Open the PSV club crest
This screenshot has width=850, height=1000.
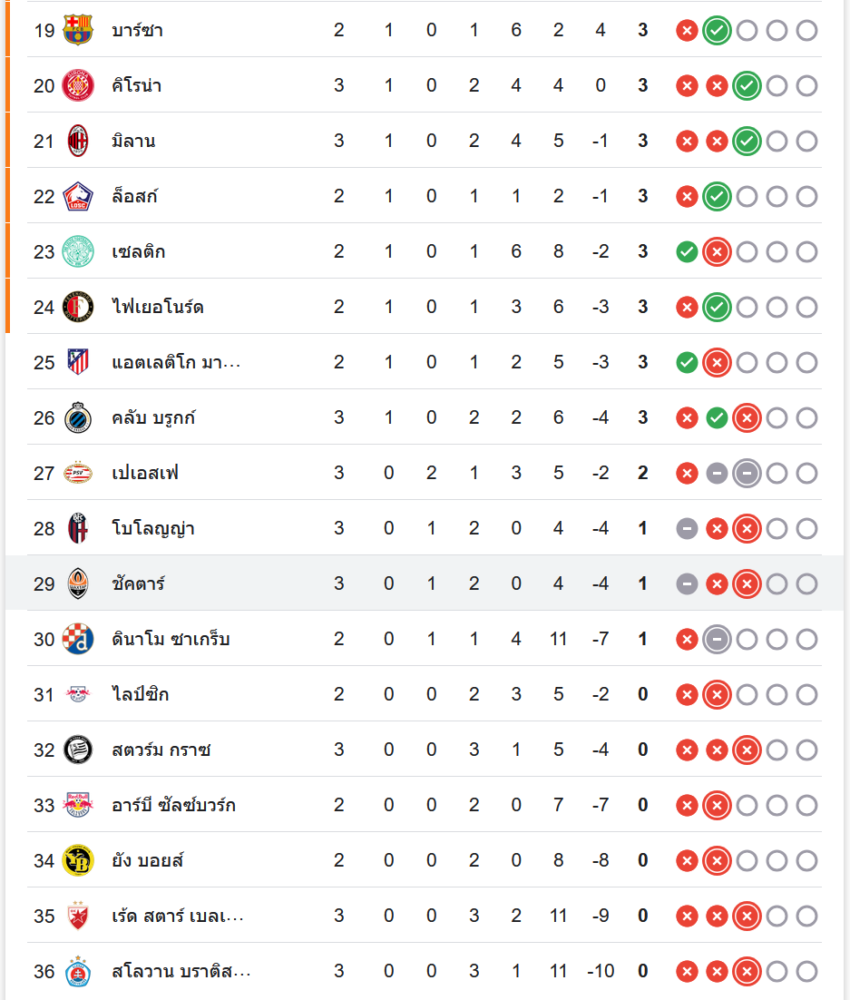tap(77, 473)
